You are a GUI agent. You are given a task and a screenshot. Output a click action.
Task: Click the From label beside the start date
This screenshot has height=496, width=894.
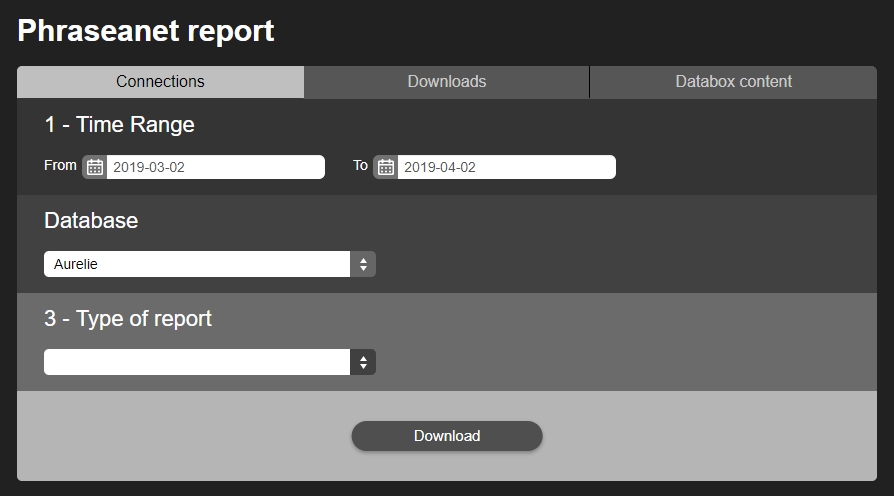[60, 166]
